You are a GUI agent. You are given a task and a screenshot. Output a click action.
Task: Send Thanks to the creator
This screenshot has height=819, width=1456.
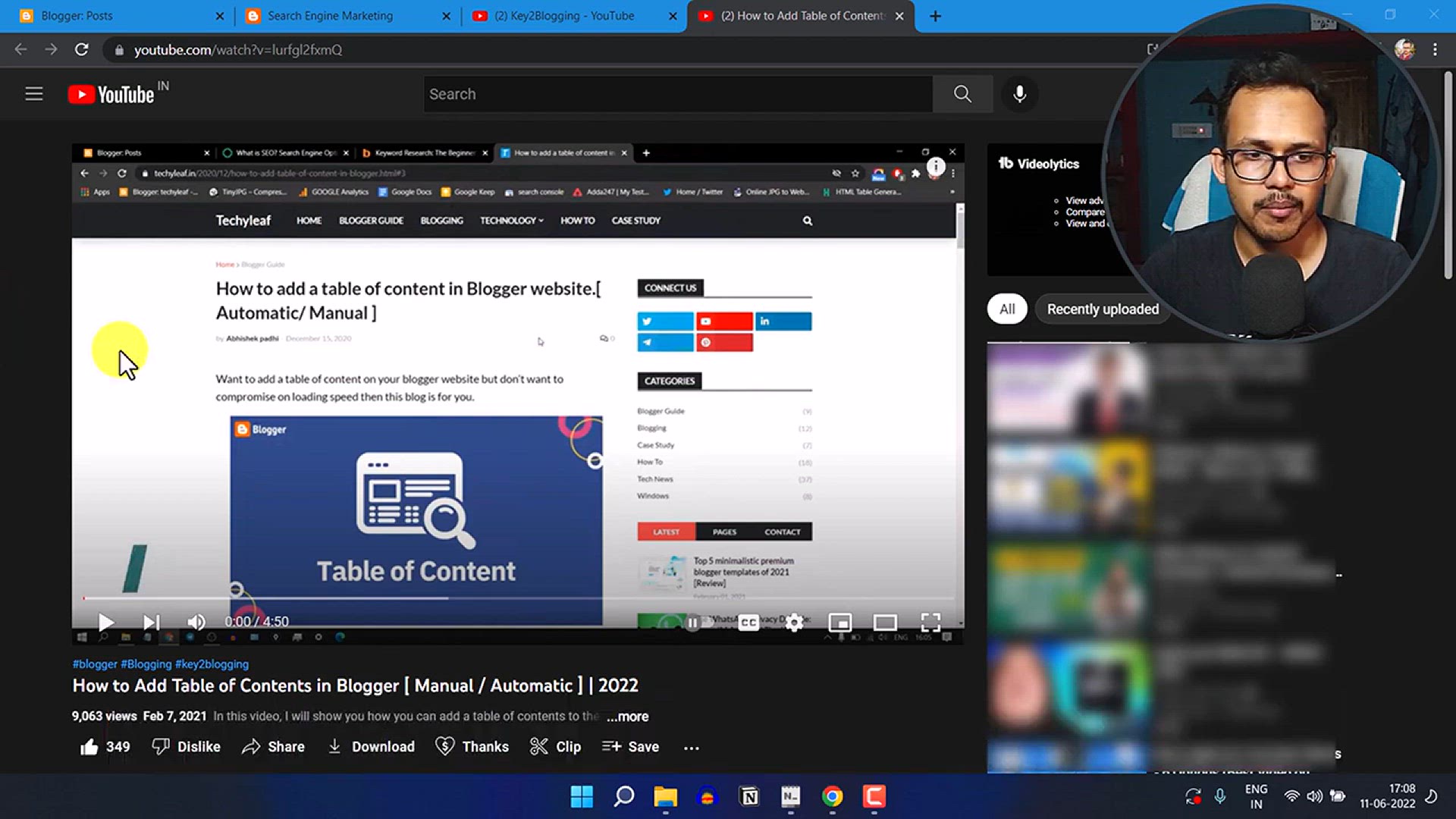click(472, 747)
